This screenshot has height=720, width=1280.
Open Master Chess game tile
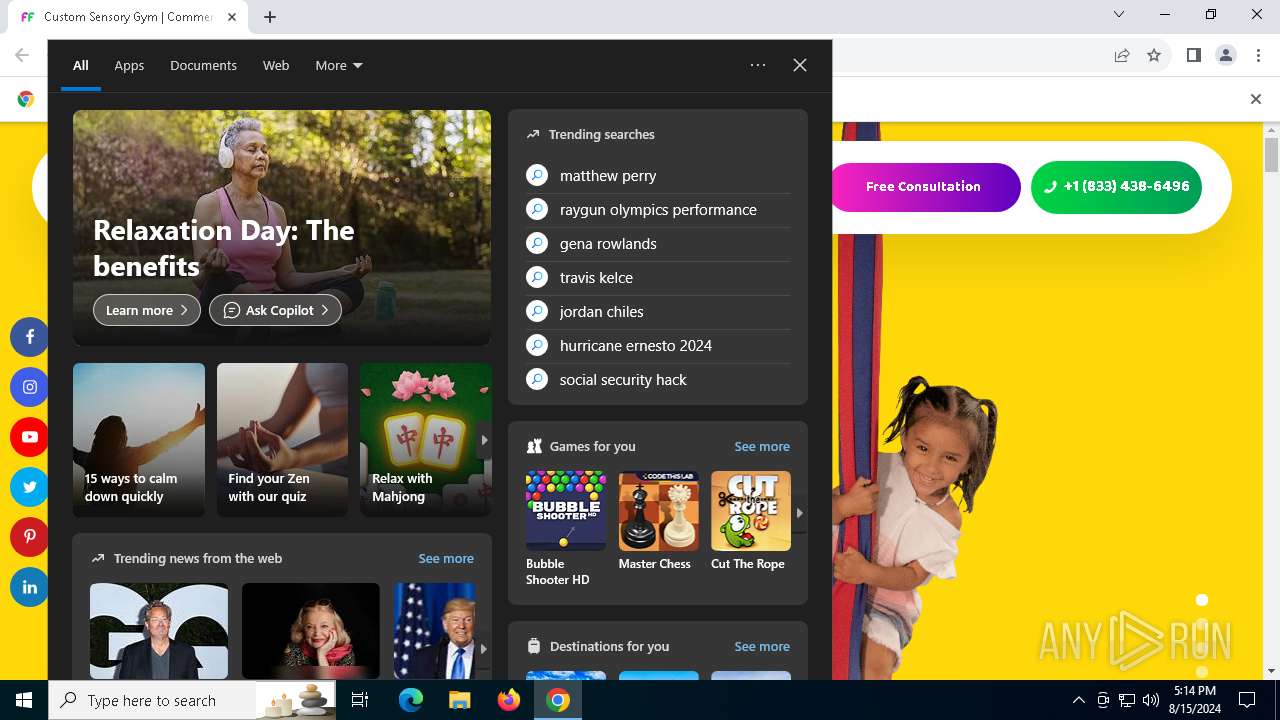click(658, 521)
